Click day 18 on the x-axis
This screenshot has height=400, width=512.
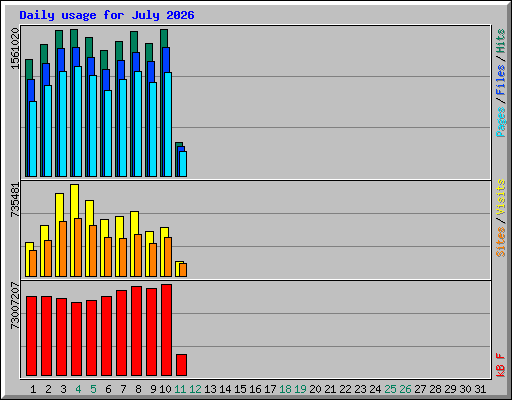click(285, 389)
